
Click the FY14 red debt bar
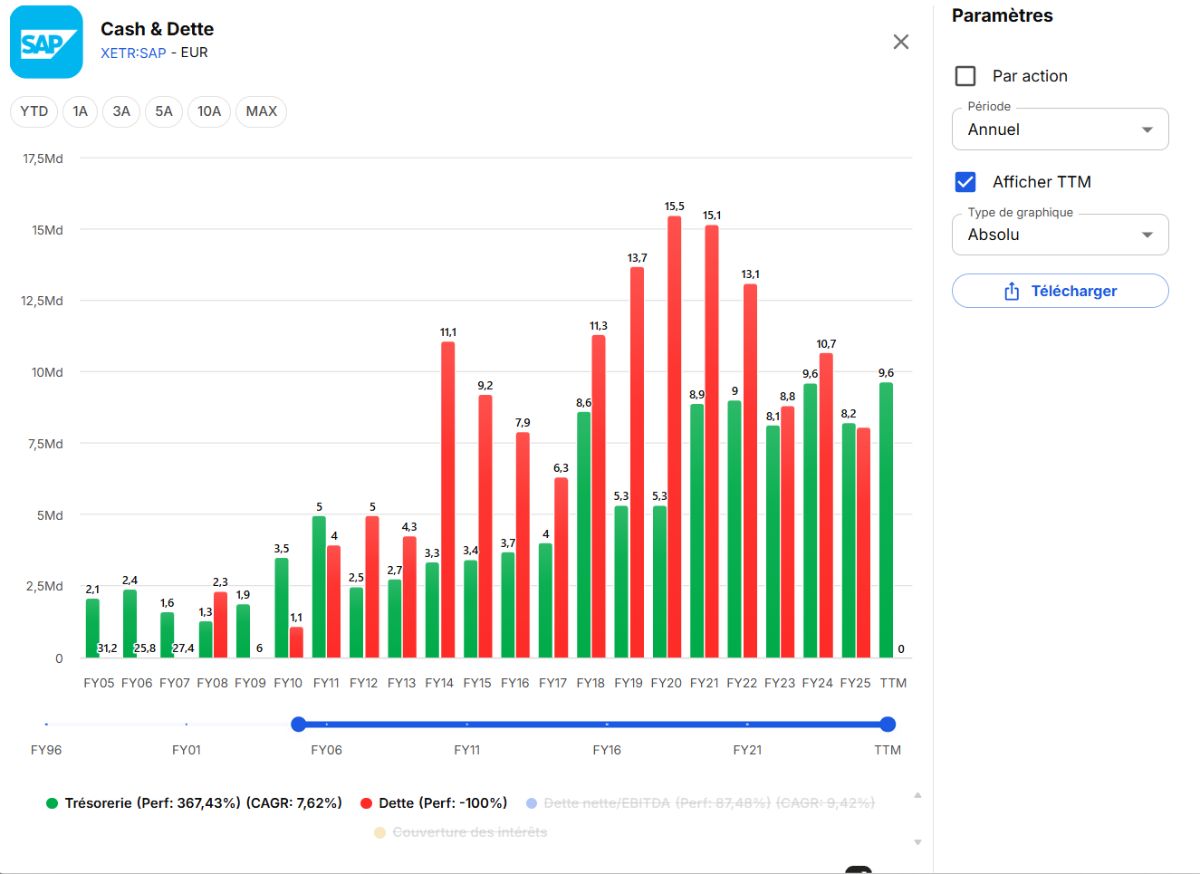[x=448, y=500]
